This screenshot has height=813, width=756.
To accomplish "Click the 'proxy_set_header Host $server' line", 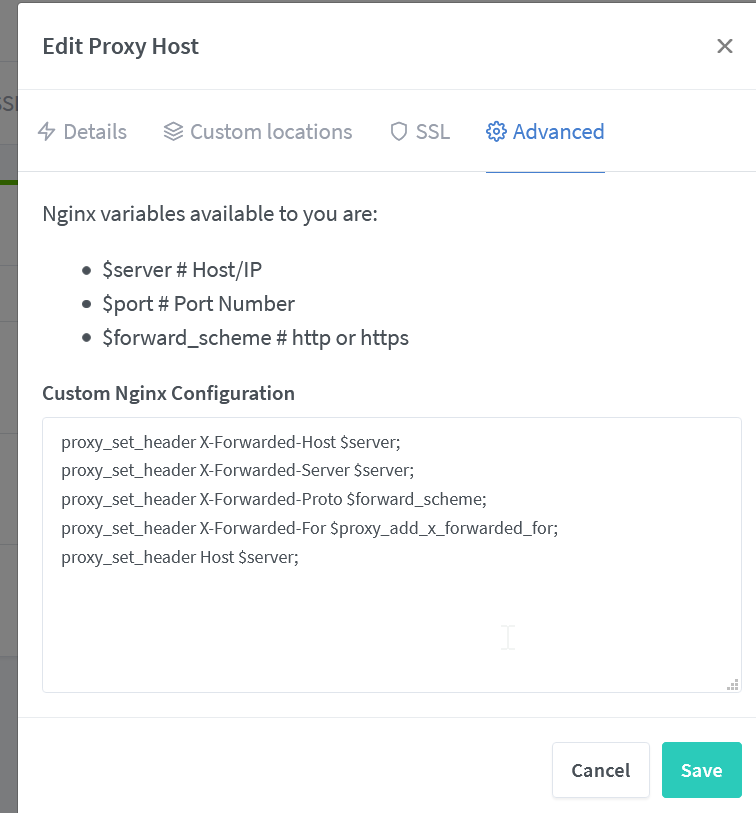I will tap(180, 557).
